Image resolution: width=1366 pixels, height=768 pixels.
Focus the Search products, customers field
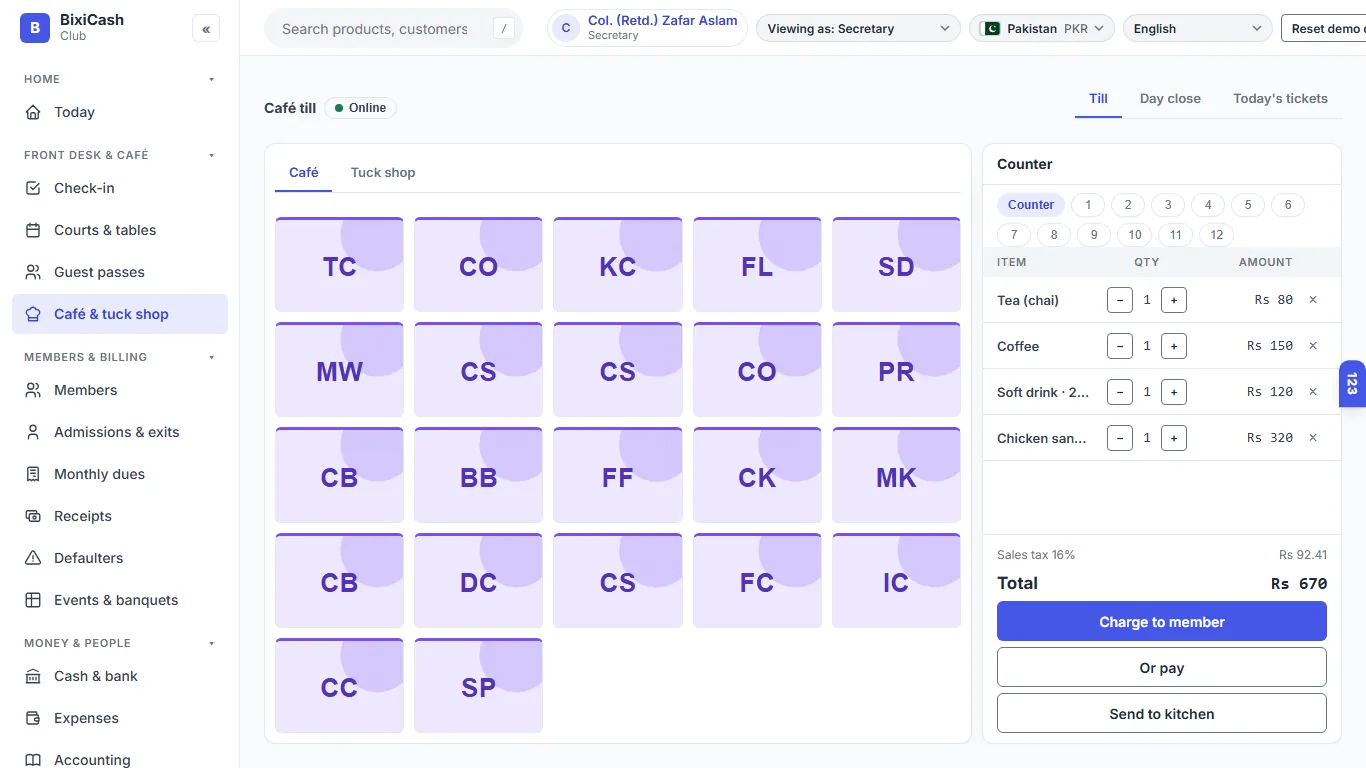[x=393, y=29]
